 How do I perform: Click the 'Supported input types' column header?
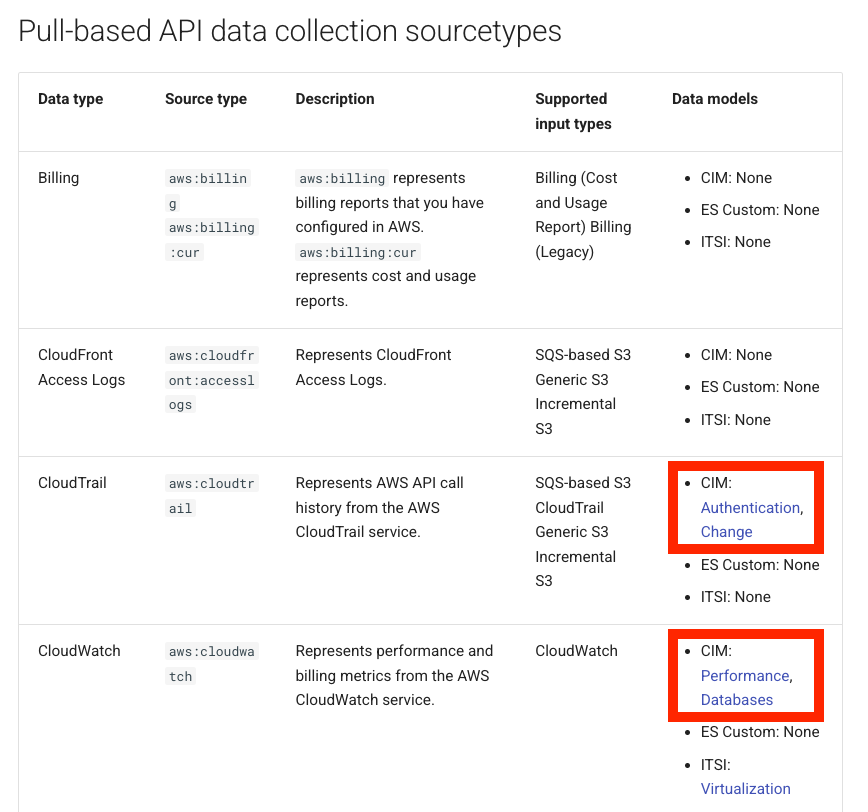point(574,111)
